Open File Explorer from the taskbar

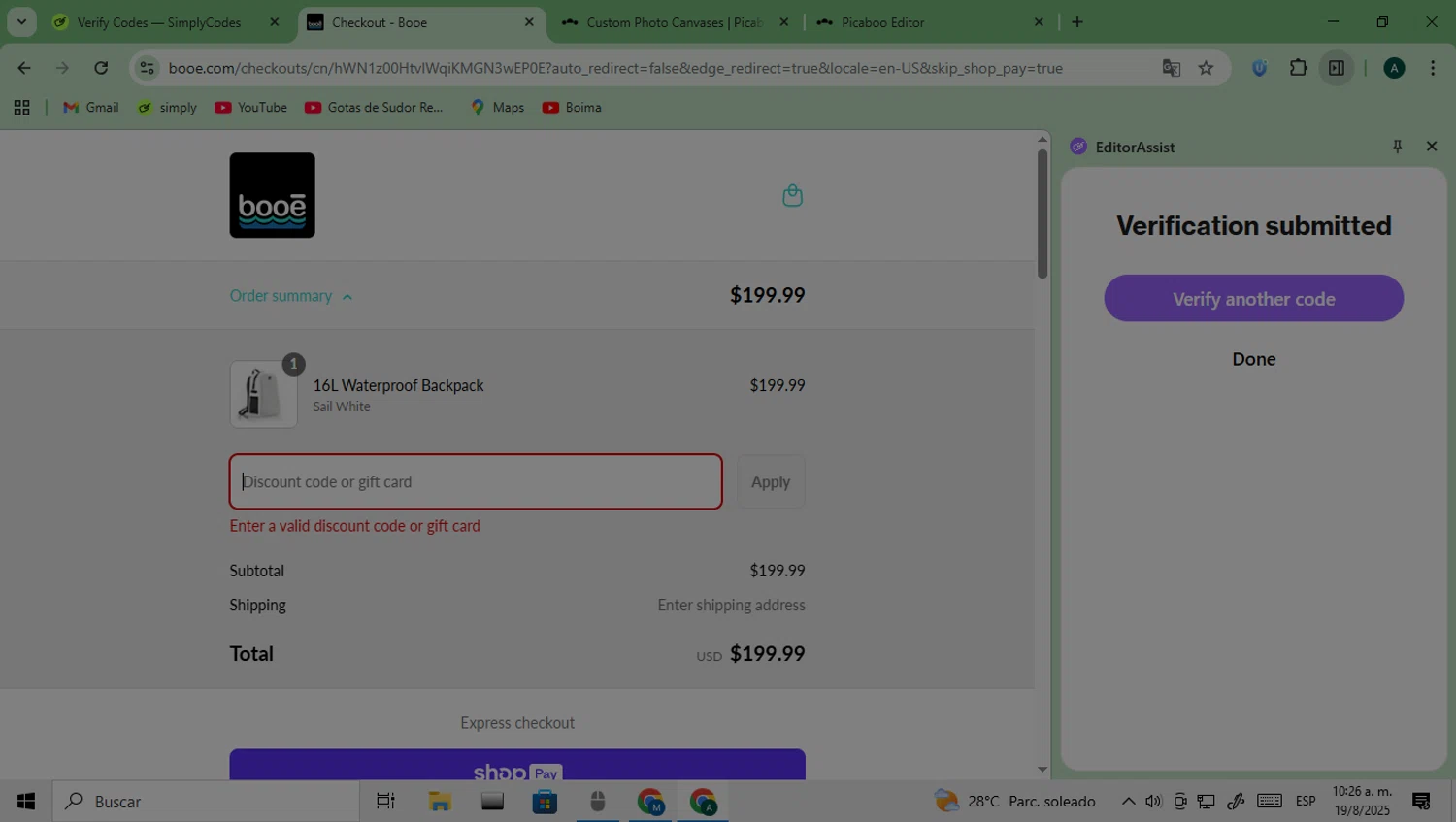(x=440, y=802)
